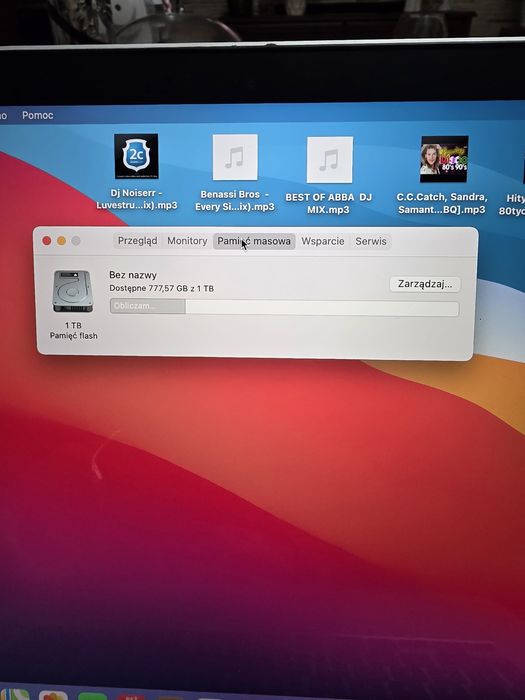Switch to the Przegląd tab

click(x=138, y=241)
